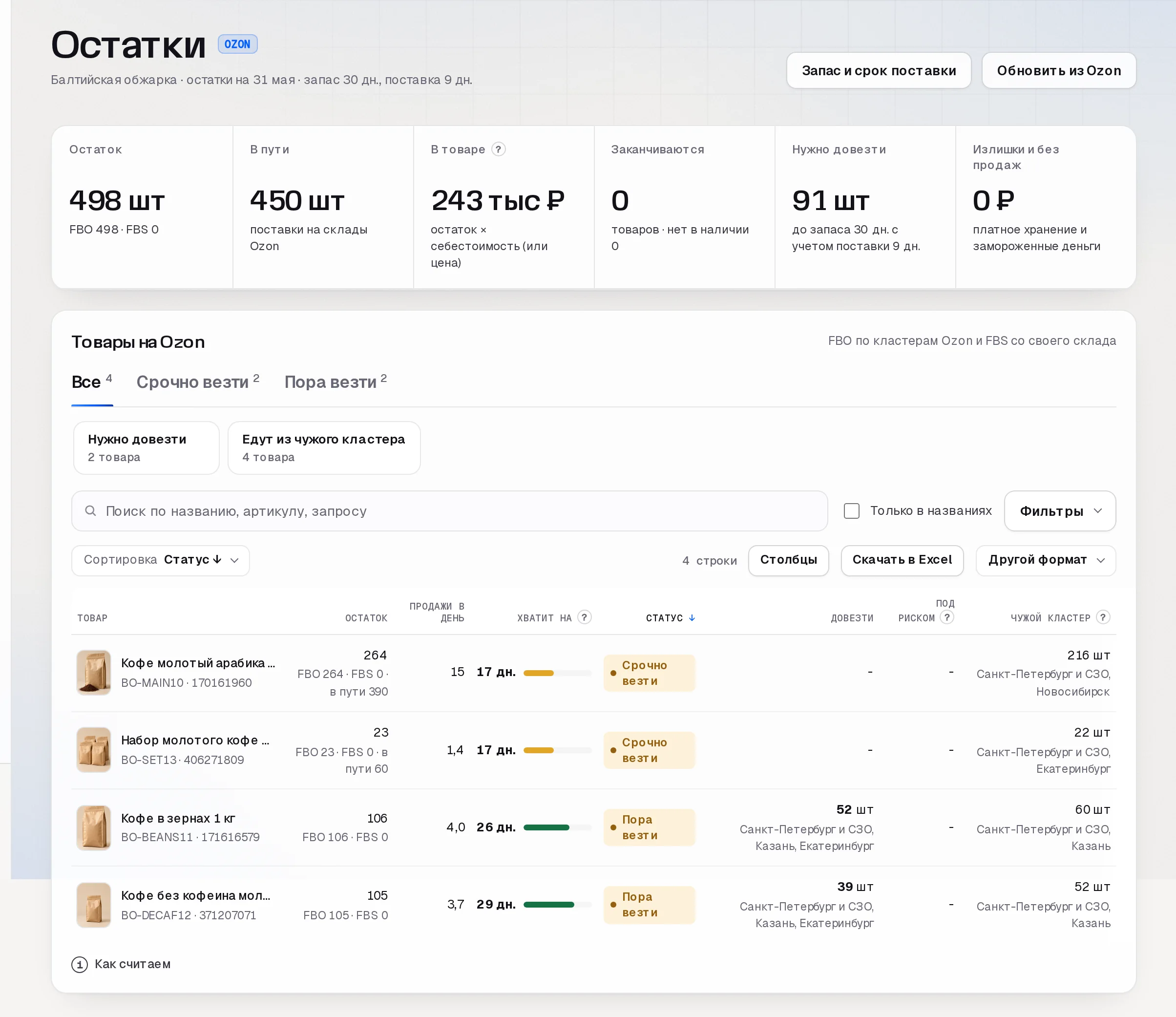Click article text BO-BEANS11 · 171616579
The image size is (1176, 1017).
tap(190, 837)
